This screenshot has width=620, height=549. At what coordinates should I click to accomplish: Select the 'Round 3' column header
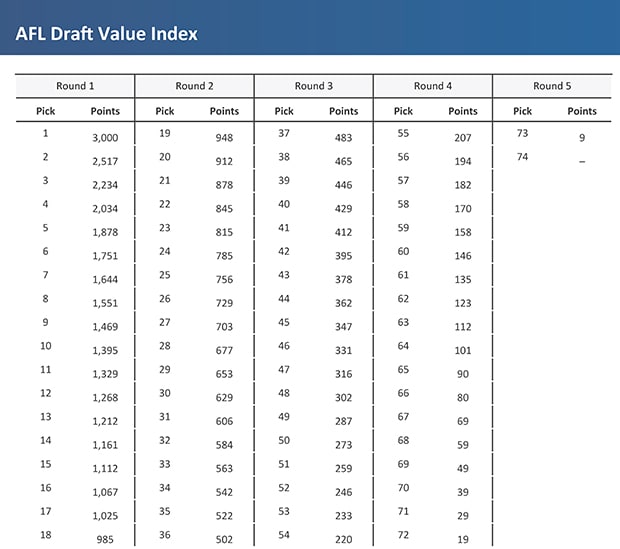[x=314, y=86]
